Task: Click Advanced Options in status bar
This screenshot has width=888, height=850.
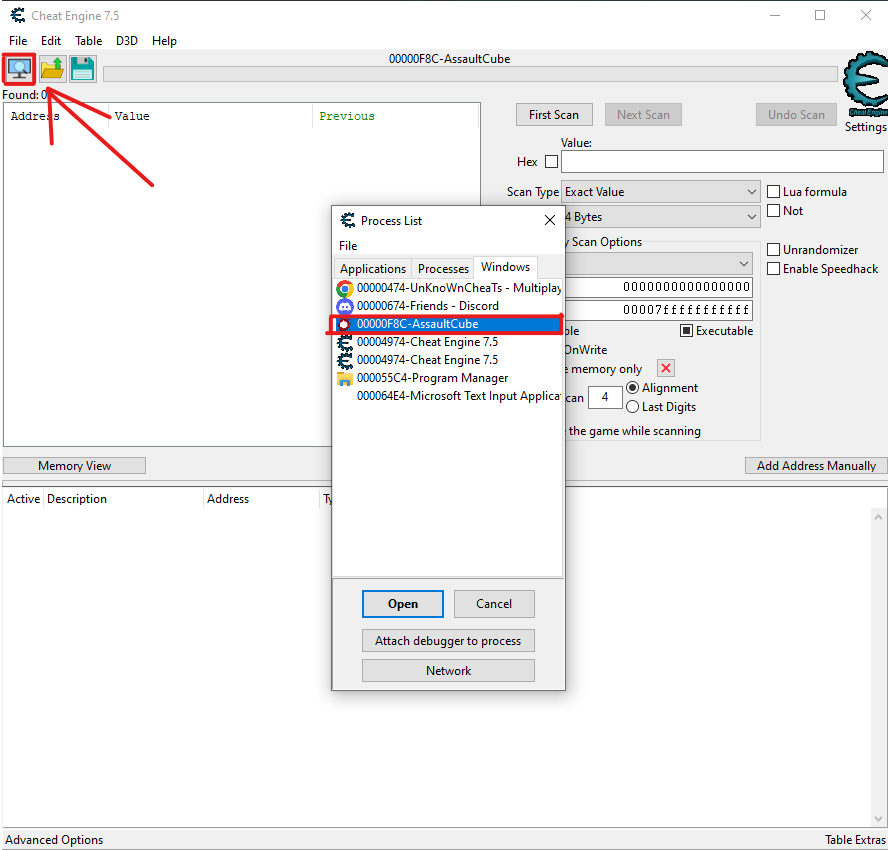Action: tap(54, 839)
